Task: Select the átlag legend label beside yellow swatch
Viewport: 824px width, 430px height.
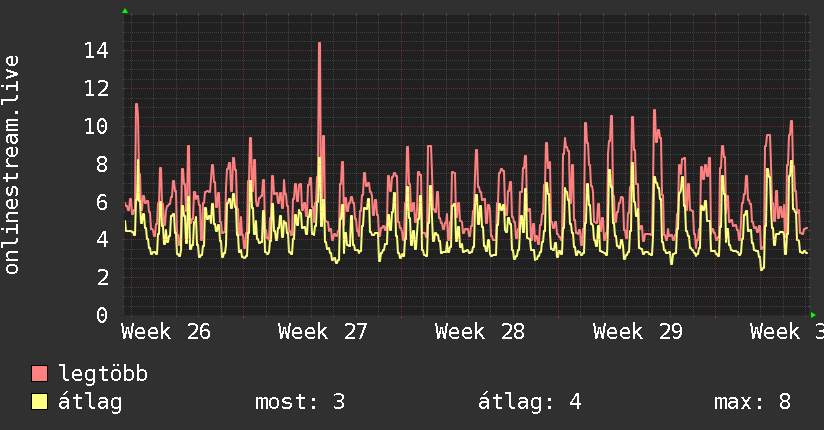Action: [90, 402]
